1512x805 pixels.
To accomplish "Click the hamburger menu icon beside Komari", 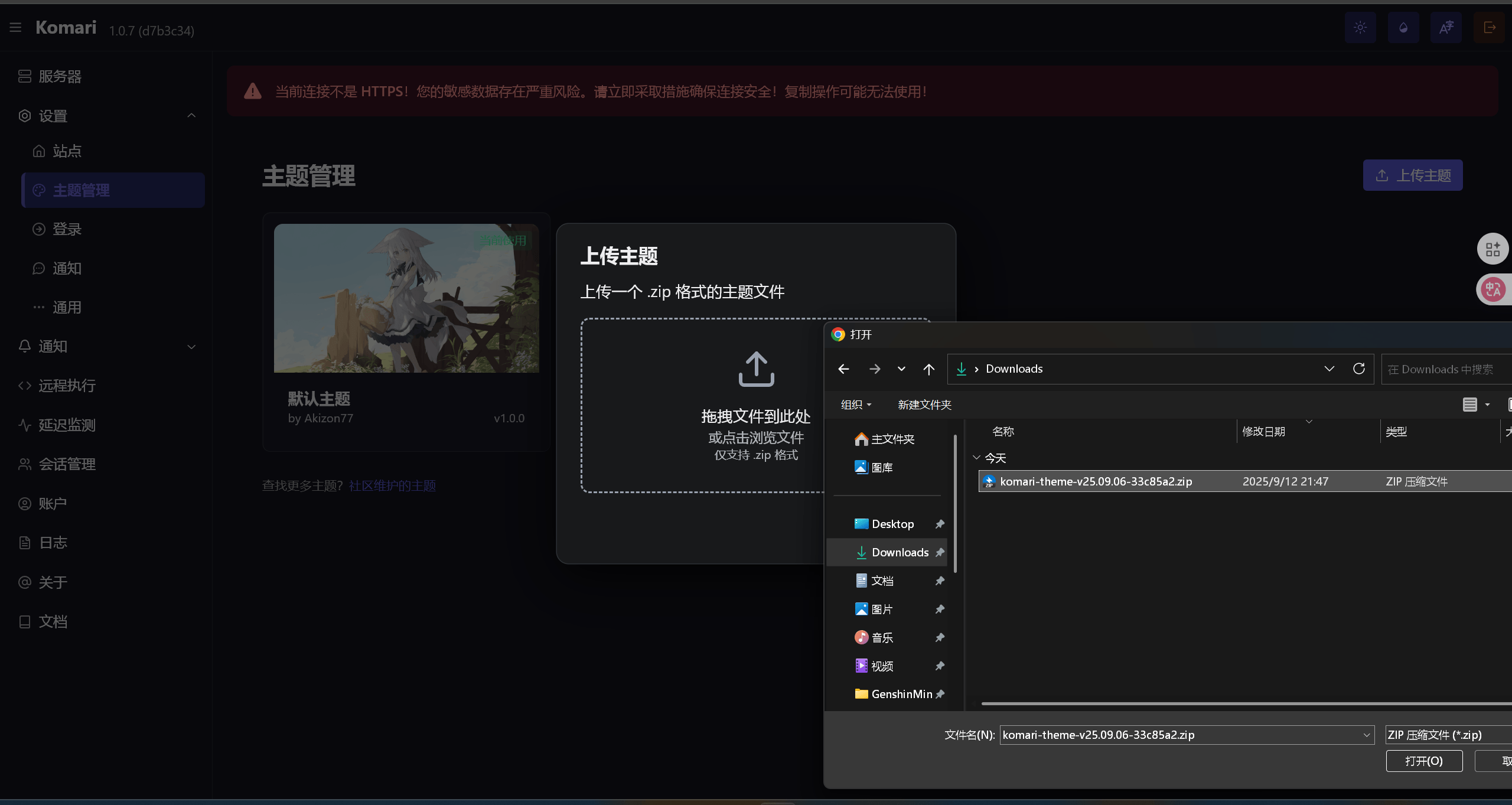I will [15, 28].
